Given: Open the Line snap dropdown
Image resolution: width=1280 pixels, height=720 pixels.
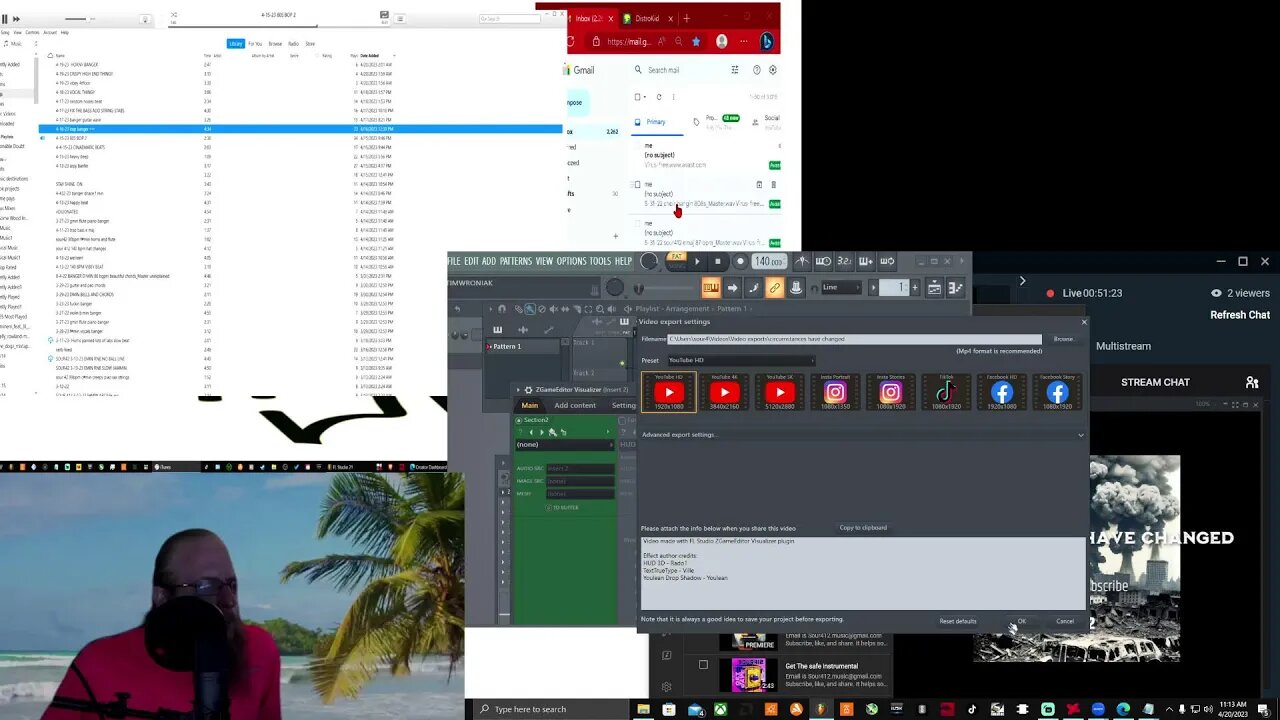Looking at the screenshot, I should pos(842,288).
